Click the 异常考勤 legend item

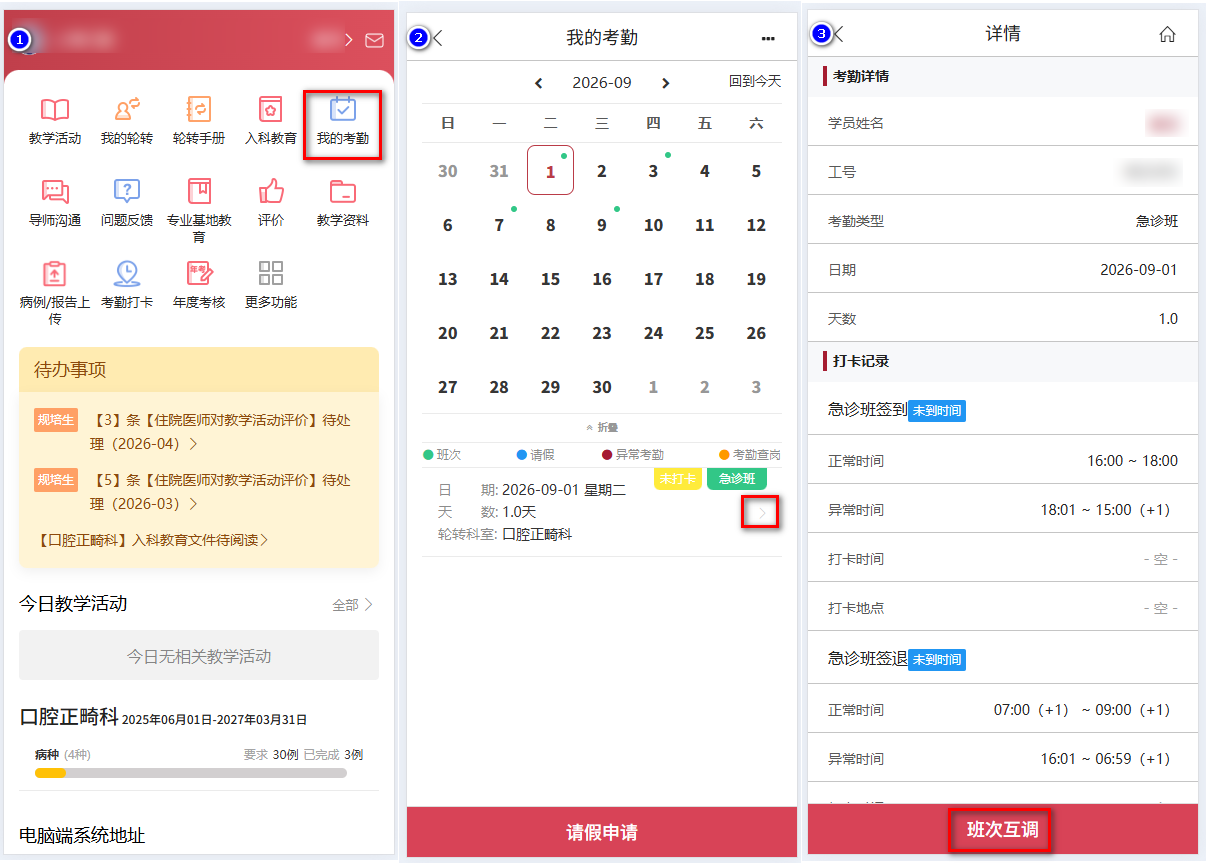[x=633, y=455]
